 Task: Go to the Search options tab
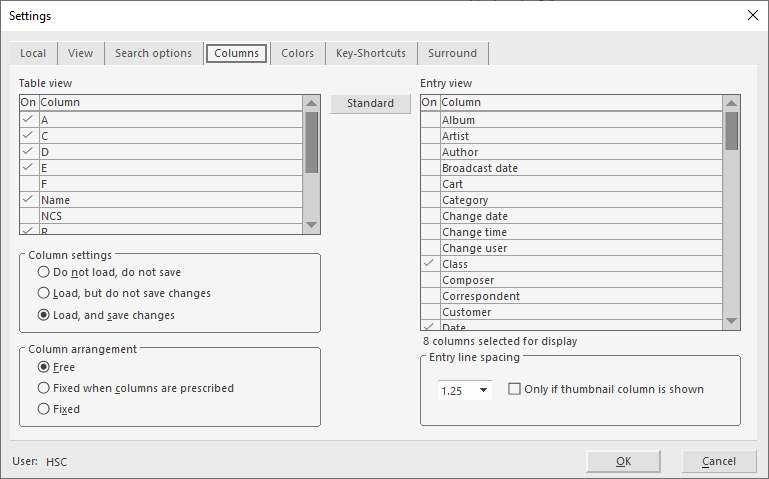click(x=153, y=53)
